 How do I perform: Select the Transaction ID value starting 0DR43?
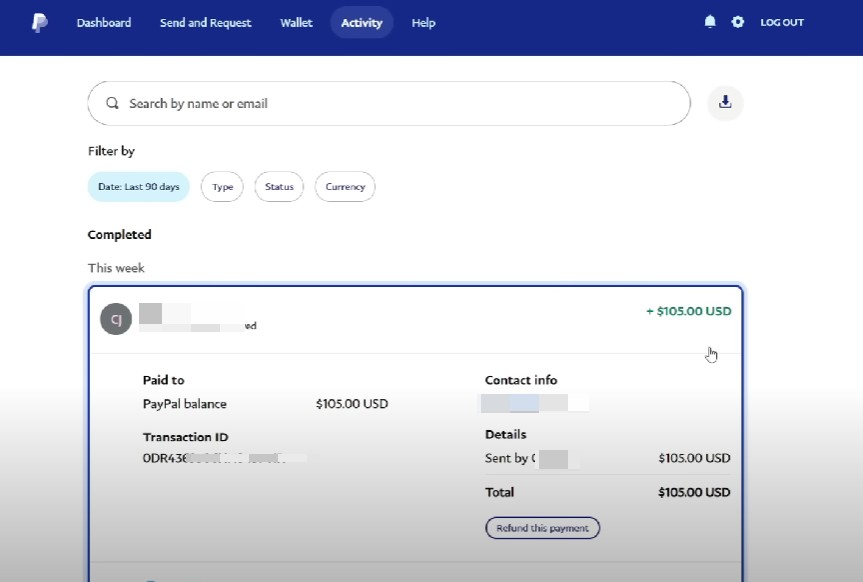(x=223, y=458)
